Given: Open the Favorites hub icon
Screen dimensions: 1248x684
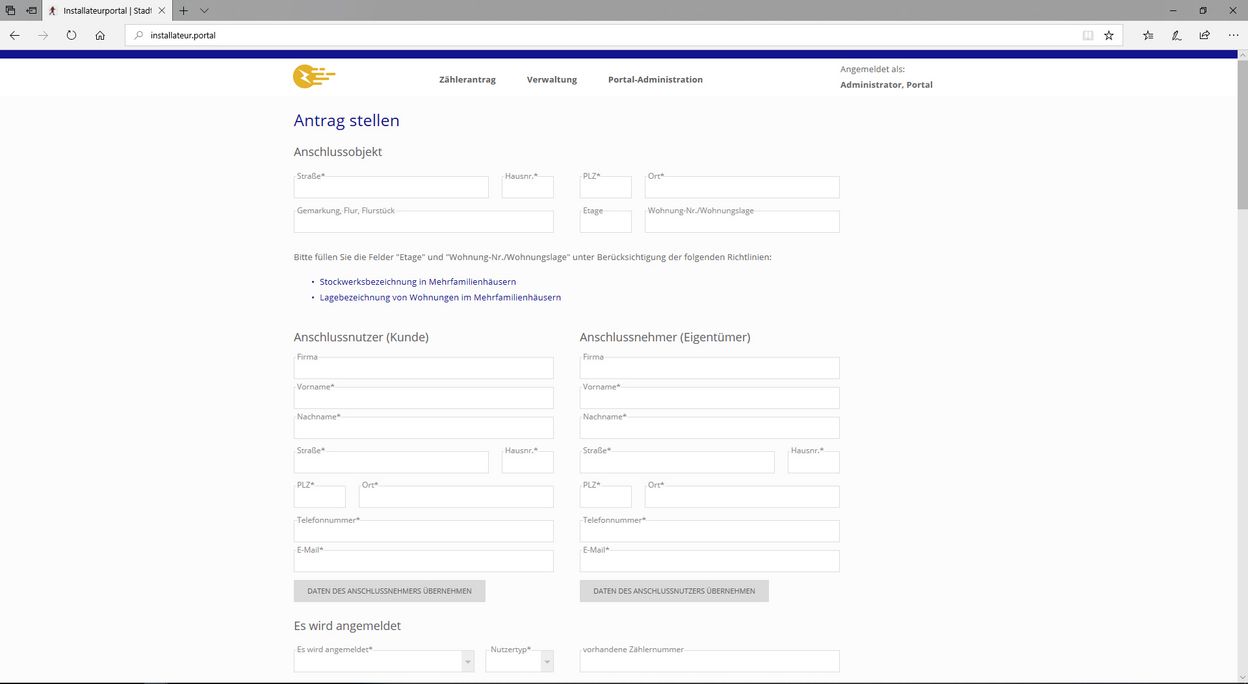Looking at the screenshot, I should (x=1148, y=35).
